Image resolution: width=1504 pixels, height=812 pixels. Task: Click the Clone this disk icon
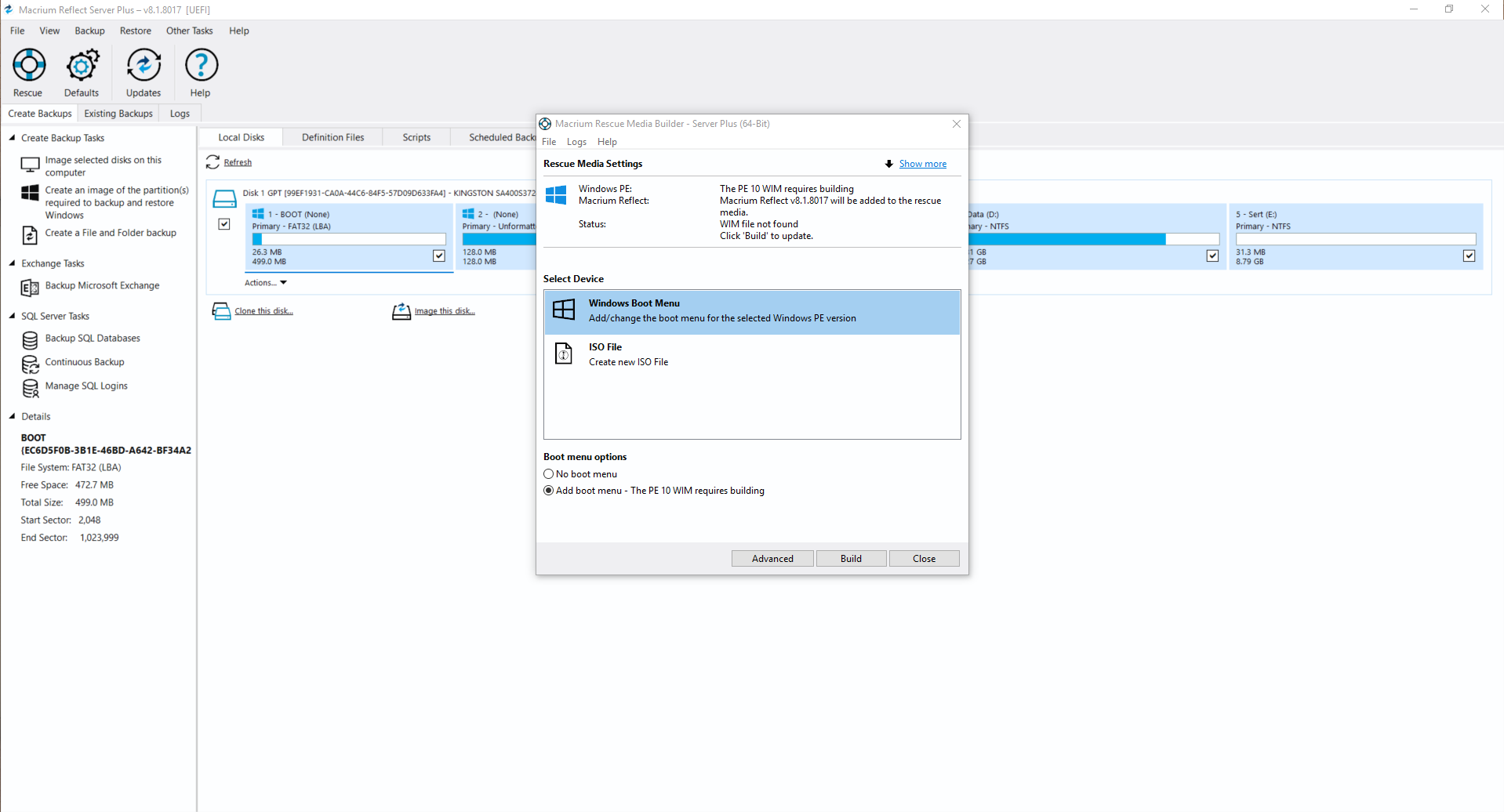tap(221, 311)
